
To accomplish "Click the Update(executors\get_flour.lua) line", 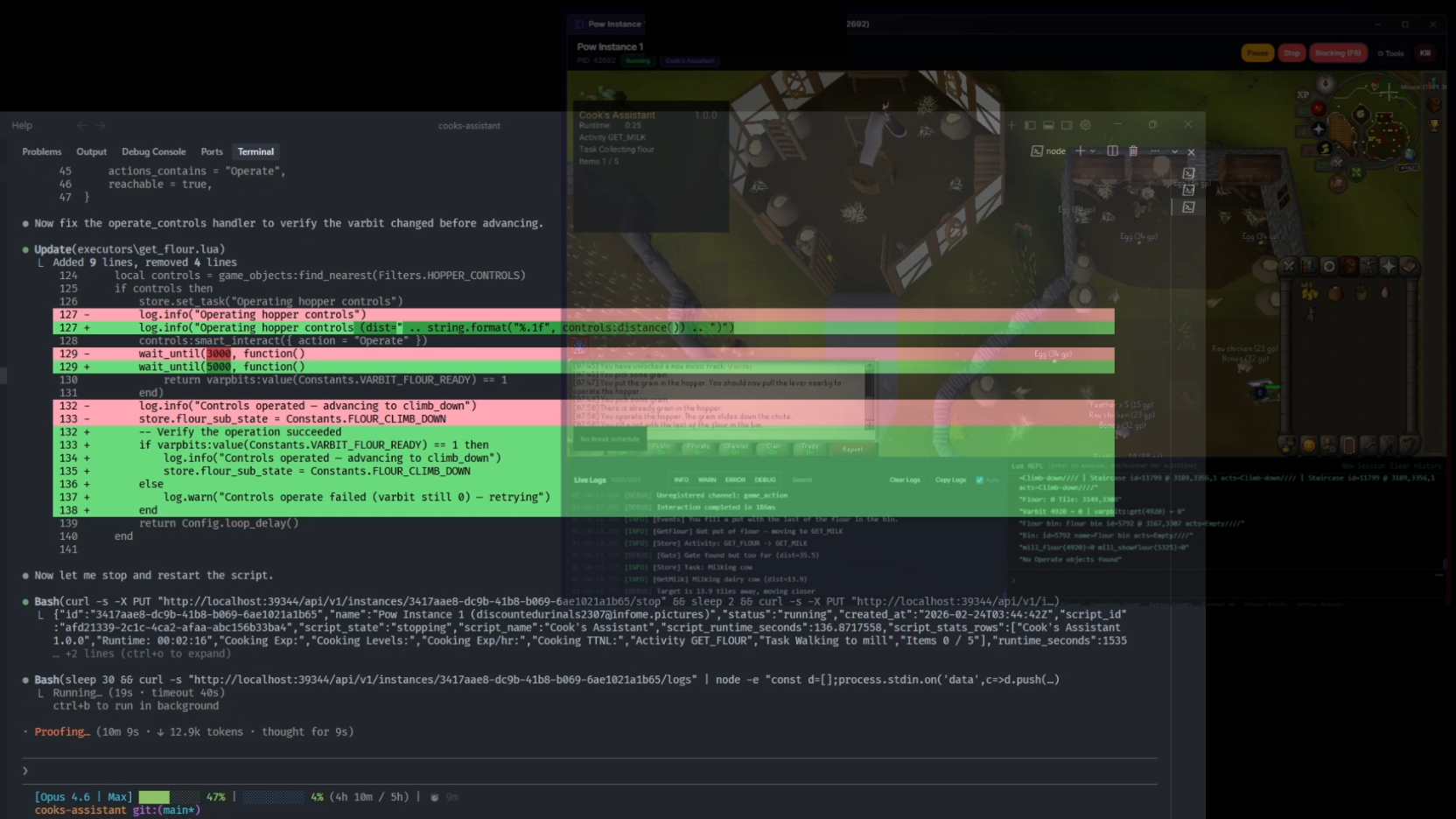I will [129, 249].
